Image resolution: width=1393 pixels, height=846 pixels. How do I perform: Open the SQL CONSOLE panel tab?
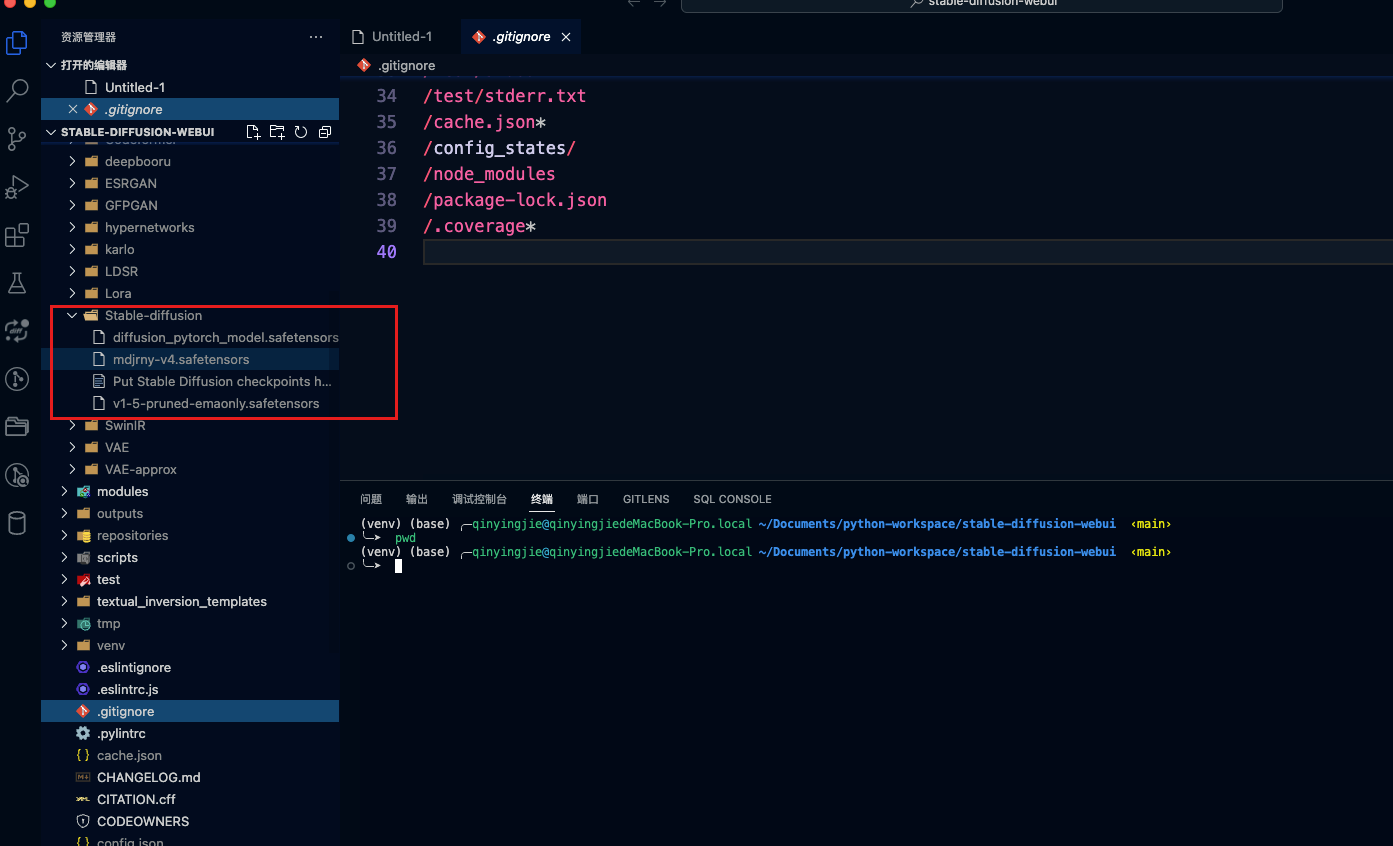pos(732,499)
